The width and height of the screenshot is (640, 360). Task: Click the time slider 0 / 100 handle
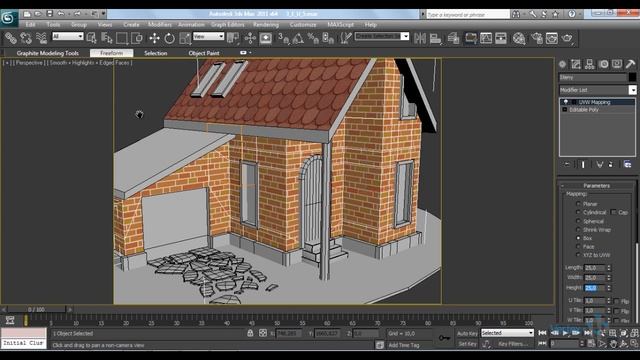tap(36, 309)
